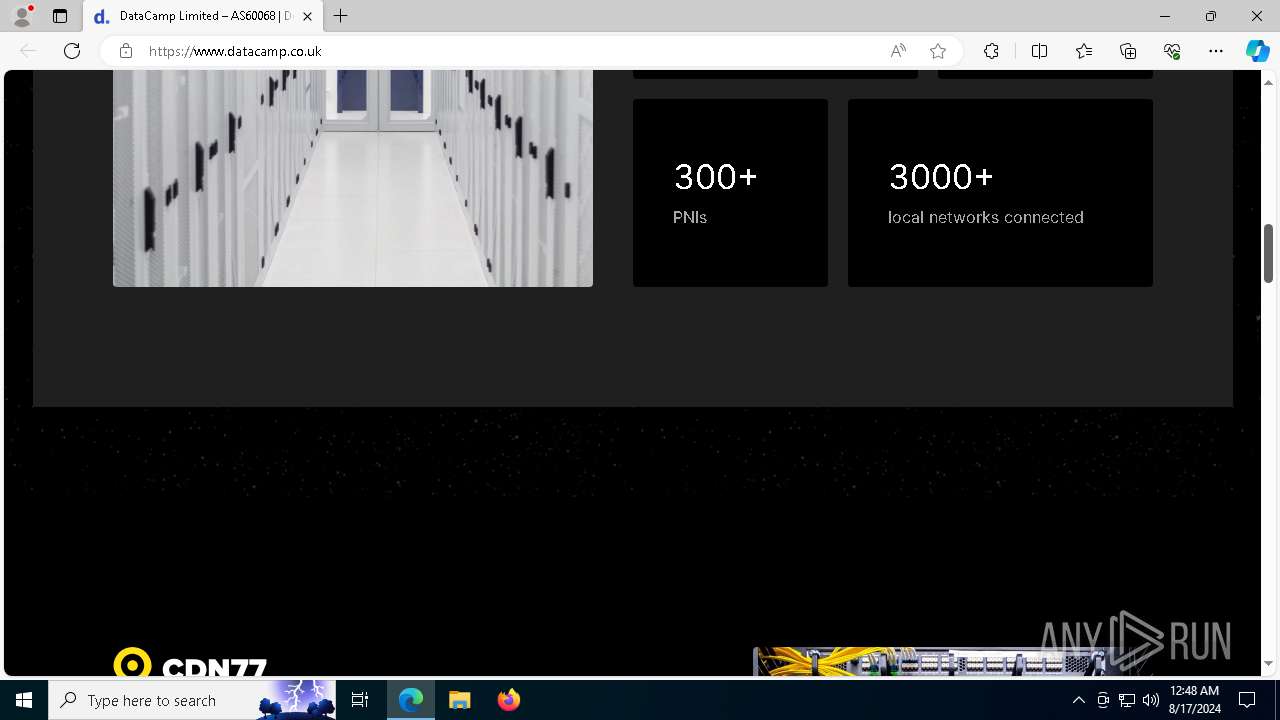The image size is (1280, 720).
Task: Open the Favorites list
Action: pos(1084,51)
